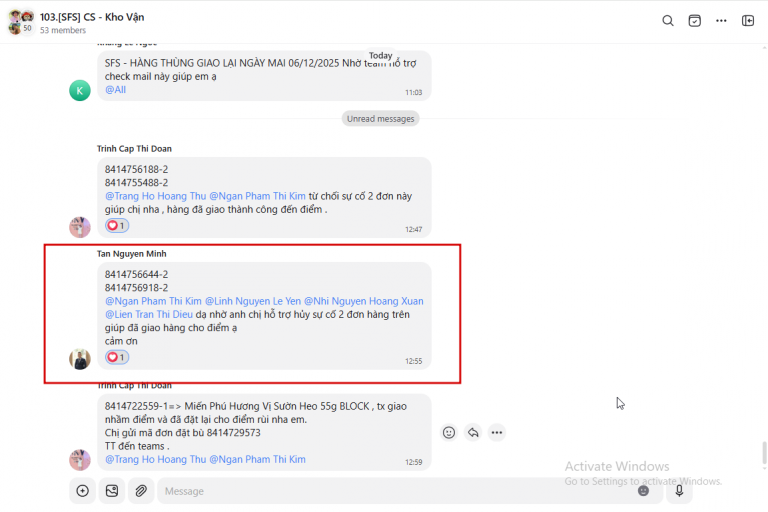Click @Lien Tran Thi Dieu mention
Screen dimensions: 768x512
148,314
